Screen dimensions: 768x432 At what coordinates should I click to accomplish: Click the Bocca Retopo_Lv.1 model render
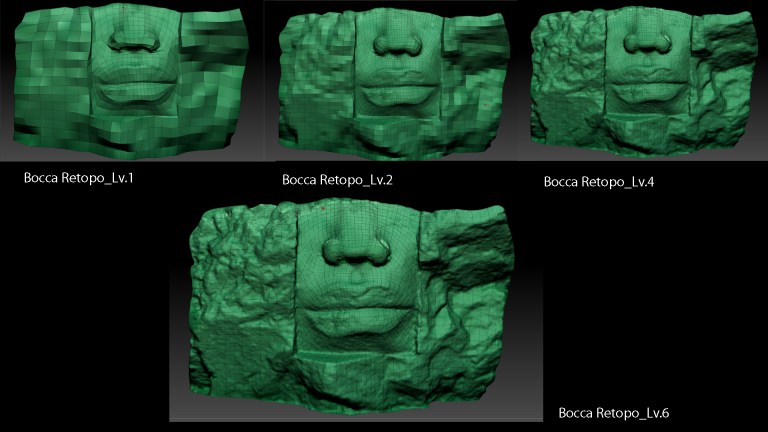[132, 81]
